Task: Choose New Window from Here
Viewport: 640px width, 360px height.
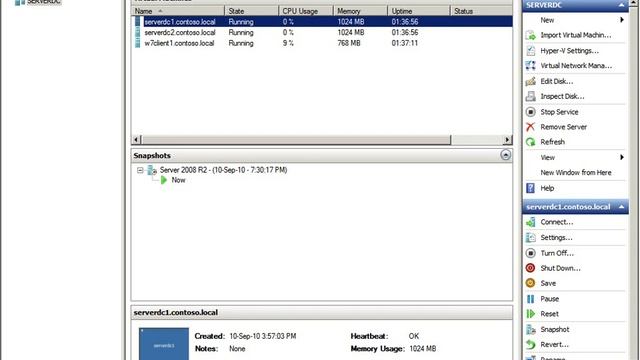Action: click(x=576, y=173)
